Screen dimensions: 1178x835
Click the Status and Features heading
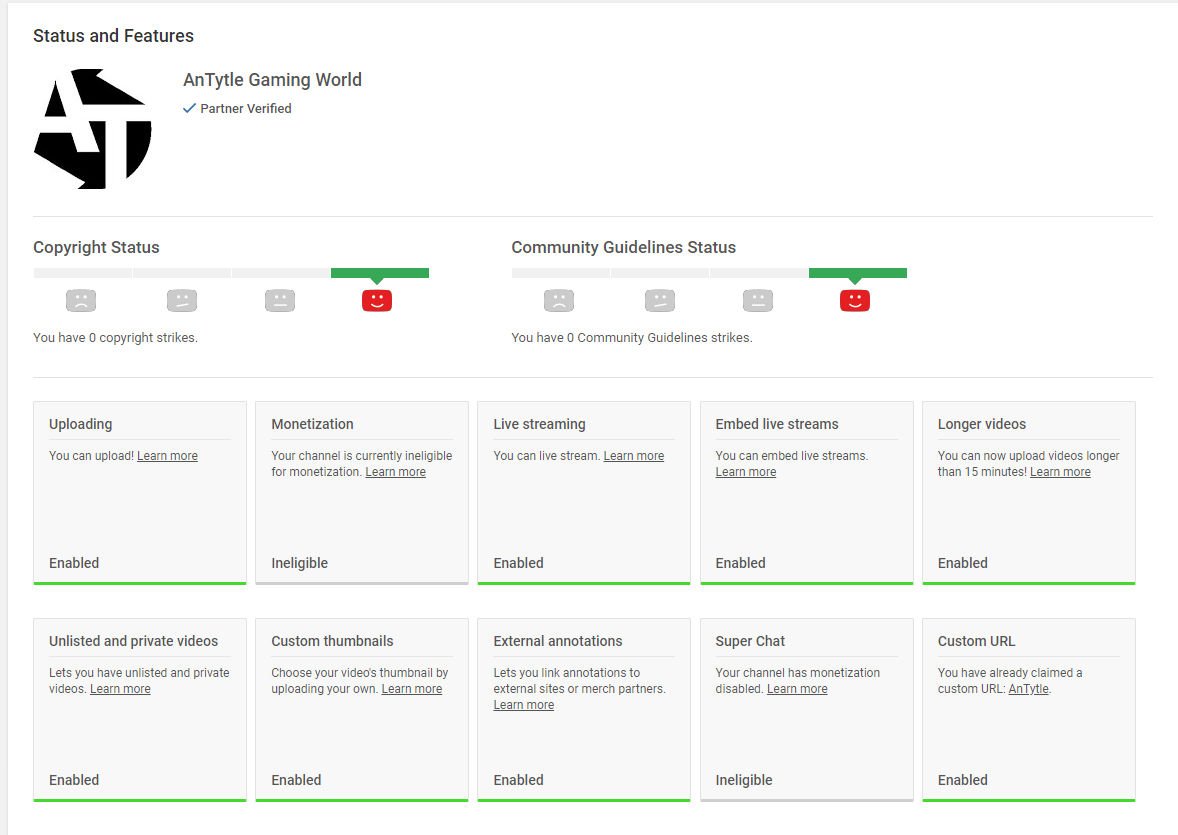pyautogui.click(x=113, y=36)
